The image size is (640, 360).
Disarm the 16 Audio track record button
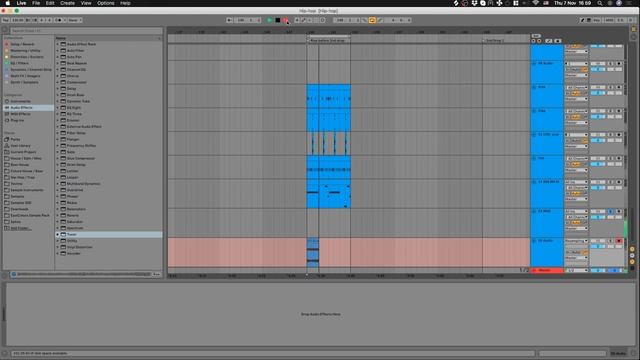619,241
